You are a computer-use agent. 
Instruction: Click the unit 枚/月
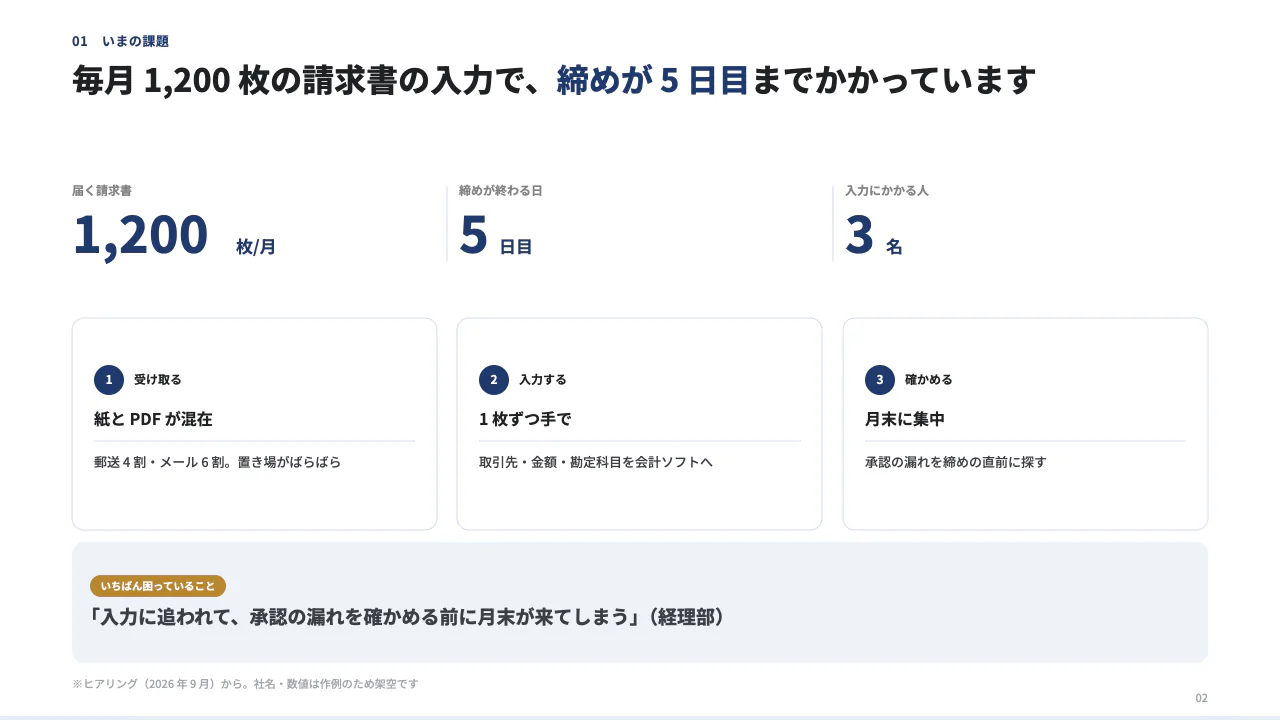(x=256, y=246)
